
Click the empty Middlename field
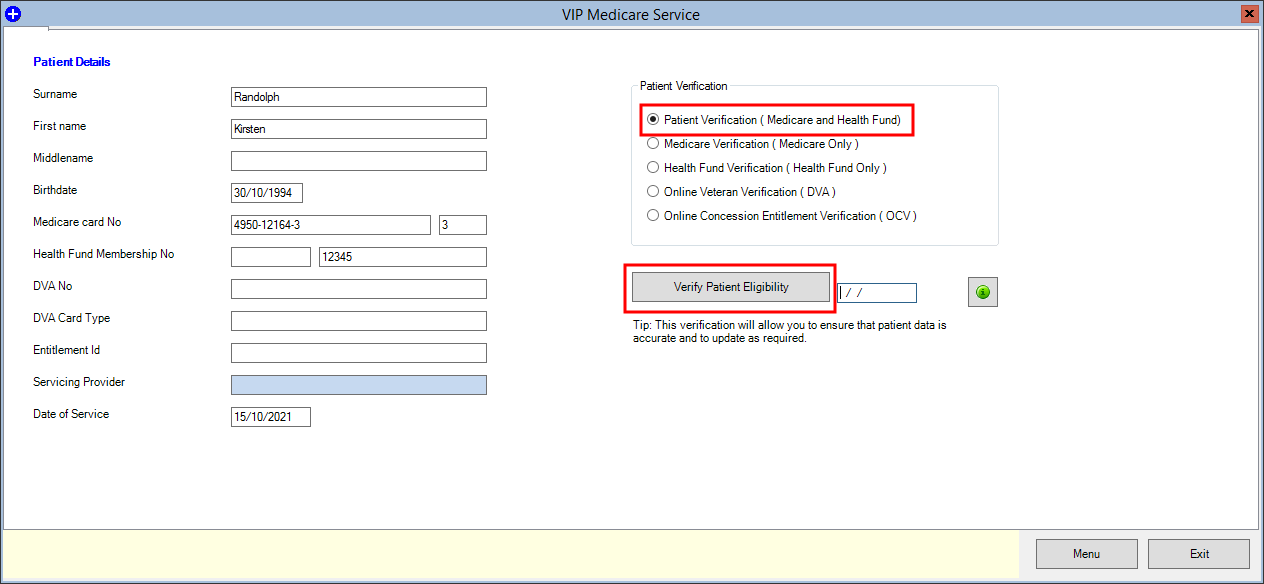point(359,161)
